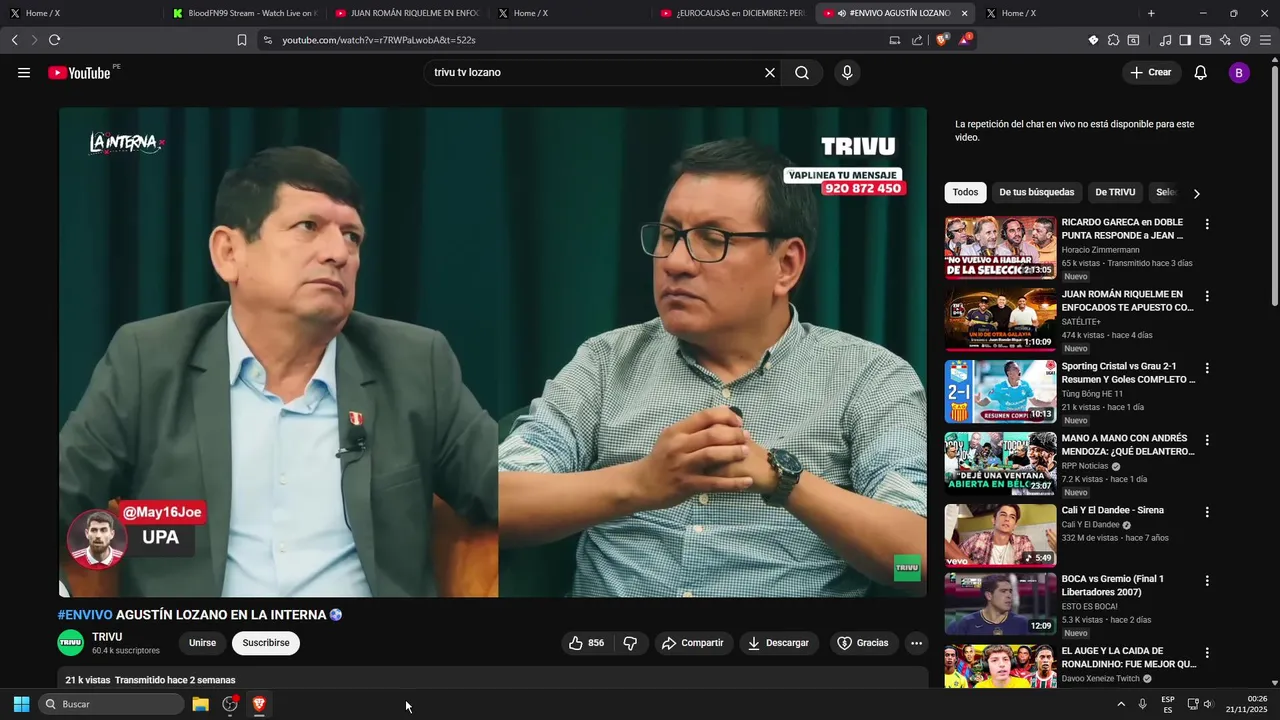Open options for BOCA vs Gremio video
This screenshot has height=720, width=1280.
(x=1207, y=580)
